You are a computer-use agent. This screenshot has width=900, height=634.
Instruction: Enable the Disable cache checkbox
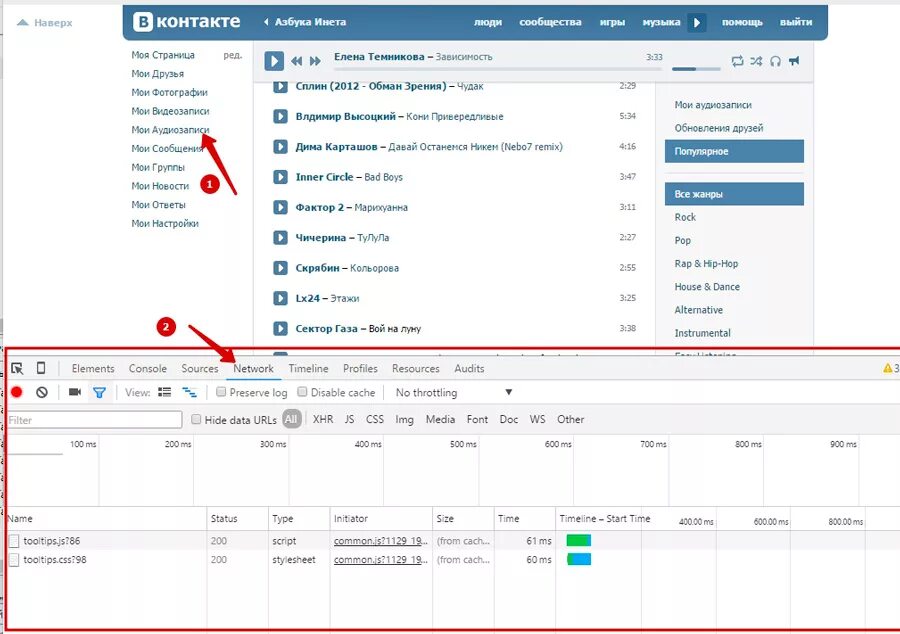tap(302, 392)
